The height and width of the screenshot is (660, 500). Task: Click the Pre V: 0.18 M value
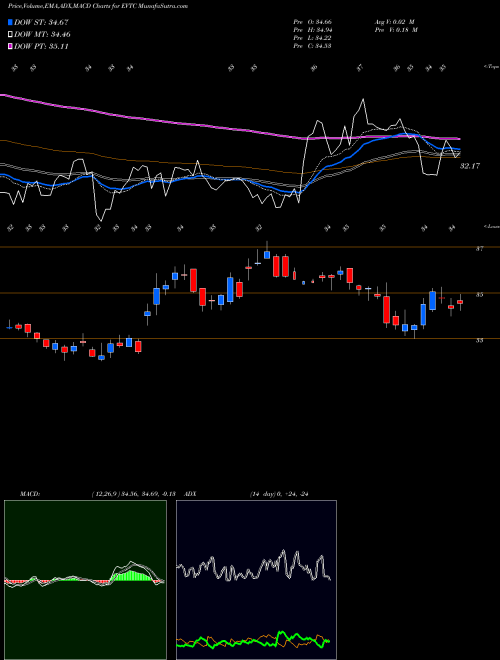tap(397, 30)
